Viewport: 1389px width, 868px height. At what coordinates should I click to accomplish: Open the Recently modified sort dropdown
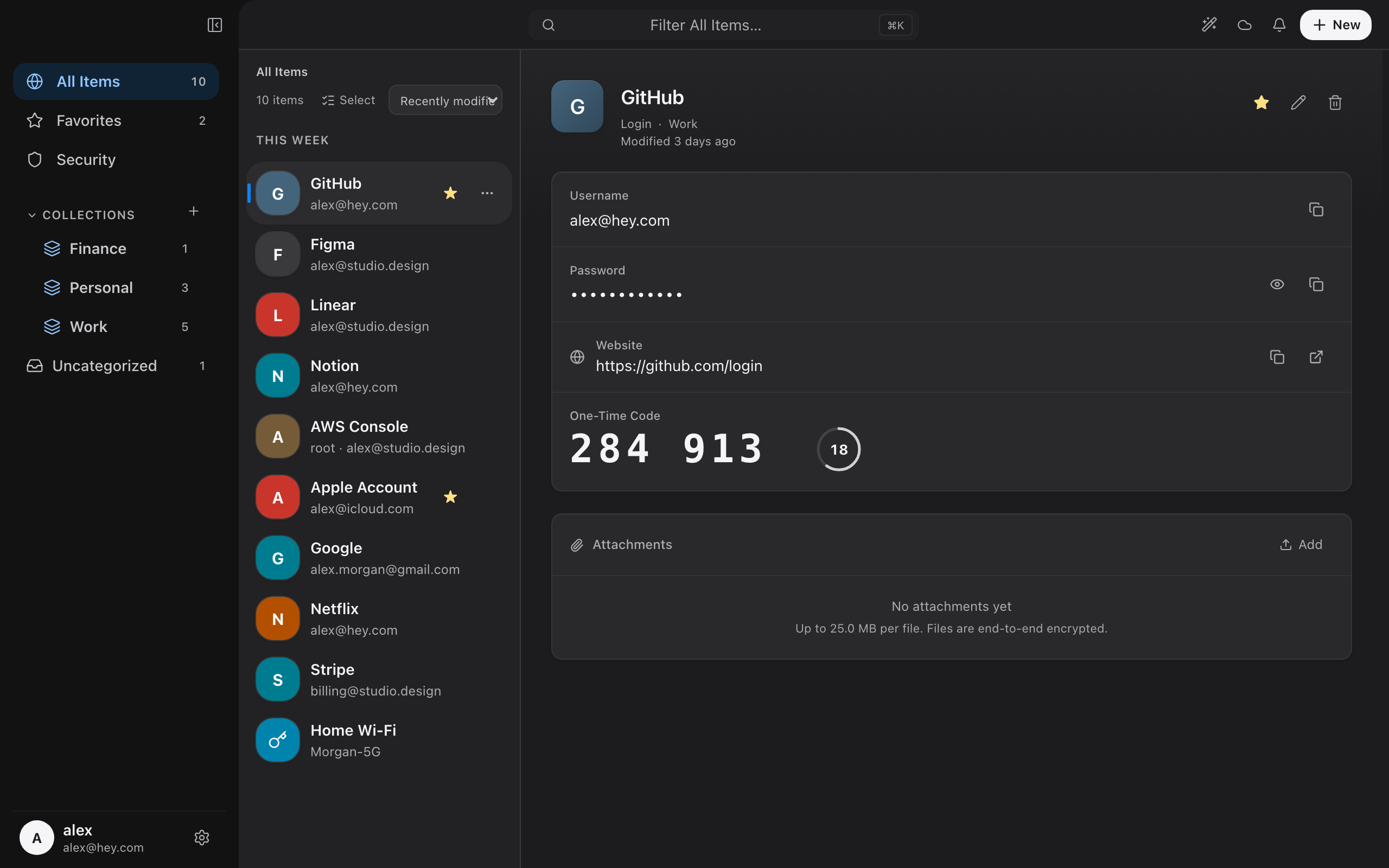point(445,100)
